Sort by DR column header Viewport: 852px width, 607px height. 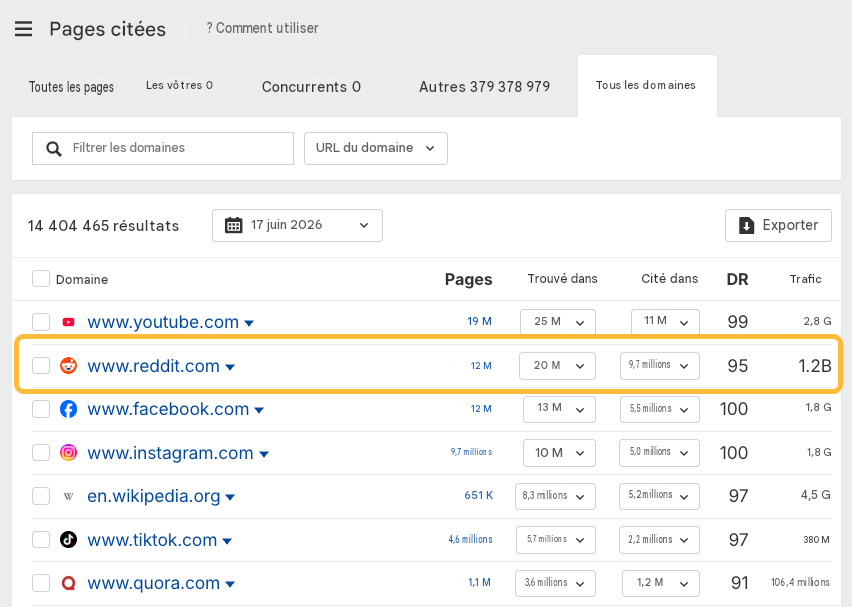click(737, 279)
